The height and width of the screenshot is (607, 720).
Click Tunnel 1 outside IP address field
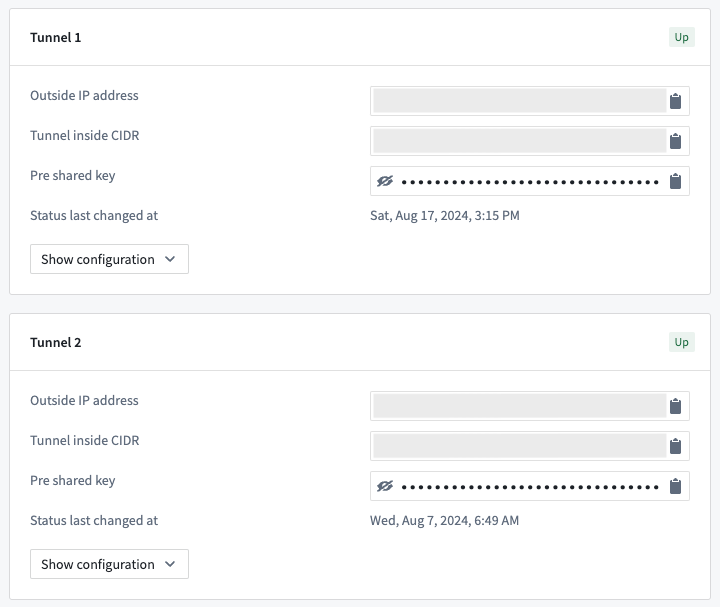(519, 101)
